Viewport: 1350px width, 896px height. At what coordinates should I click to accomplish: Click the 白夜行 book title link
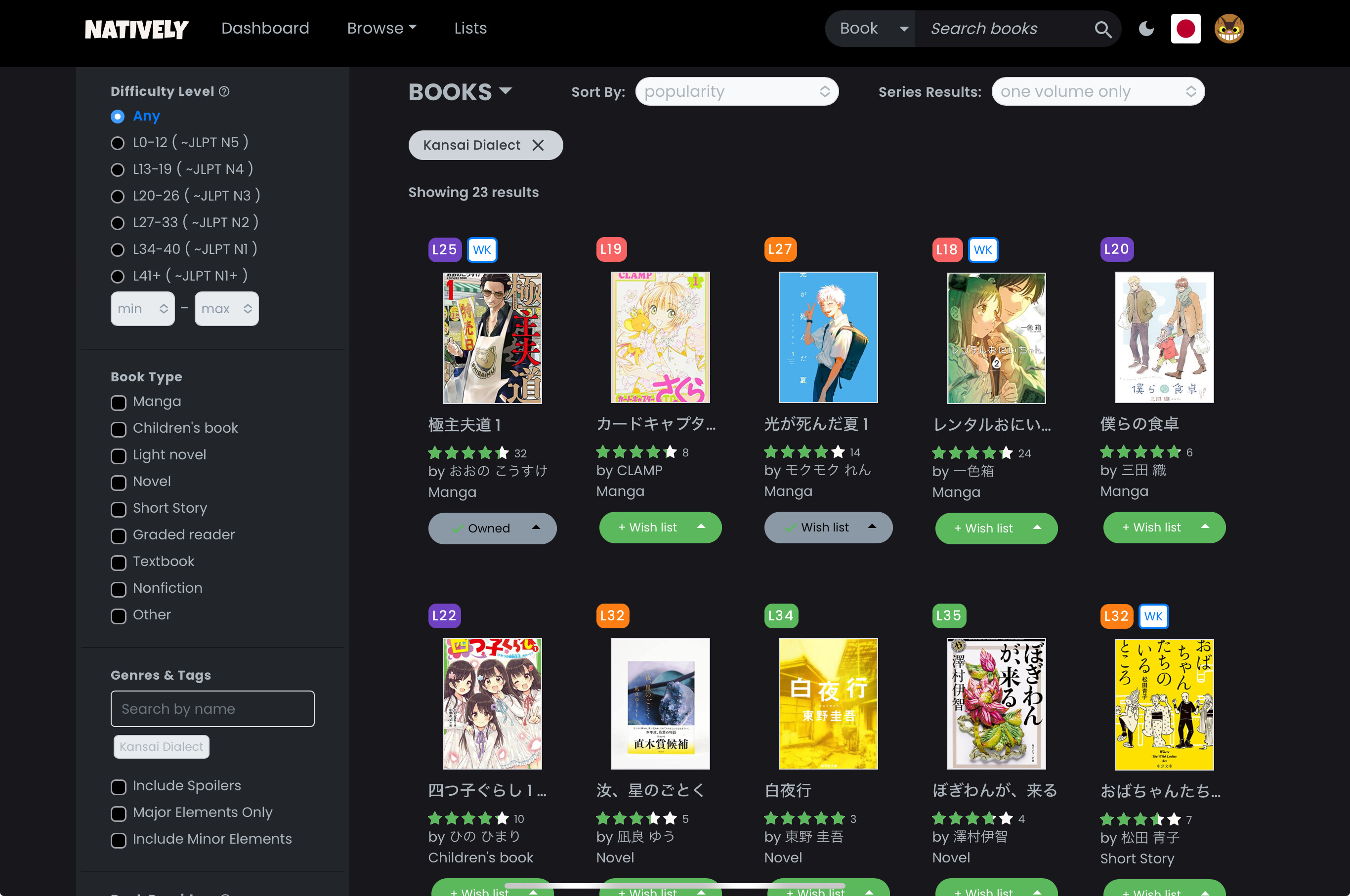(x=787, y=790)
